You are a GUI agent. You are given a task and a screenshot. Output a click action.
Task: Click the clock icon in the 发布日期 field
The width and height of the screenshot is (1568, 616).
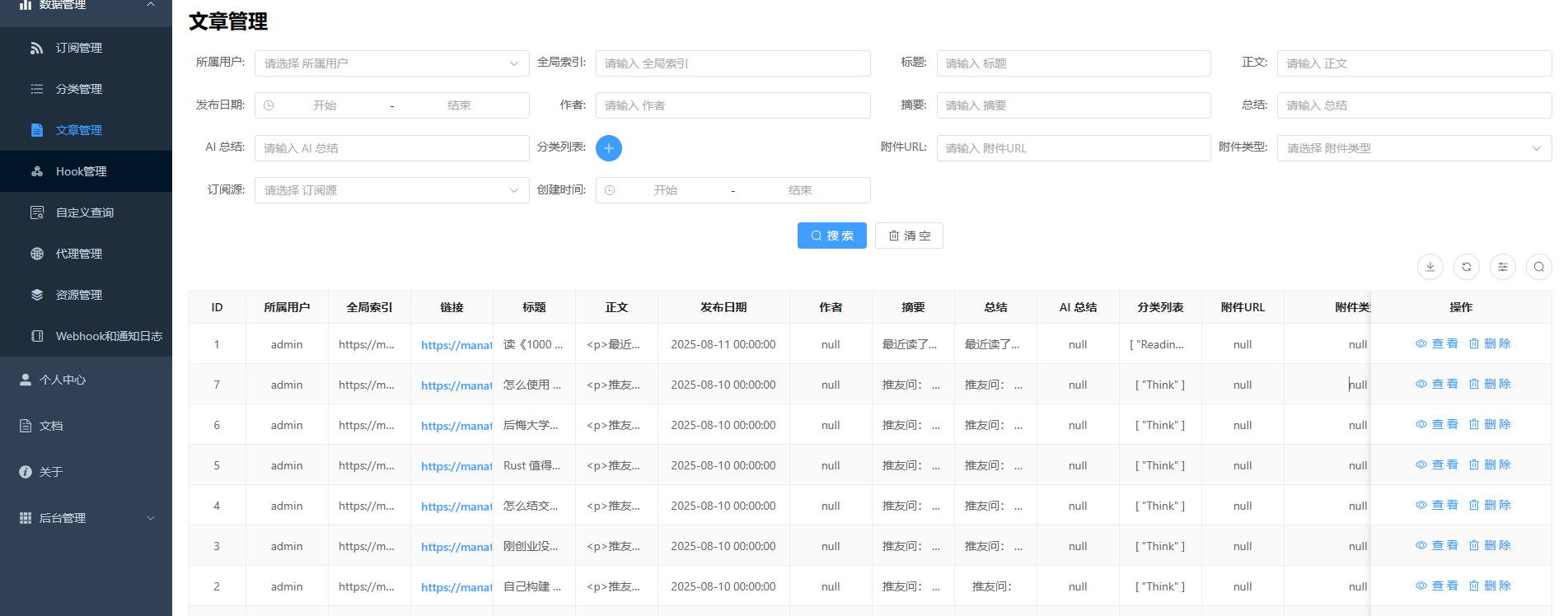coord(269,105)
